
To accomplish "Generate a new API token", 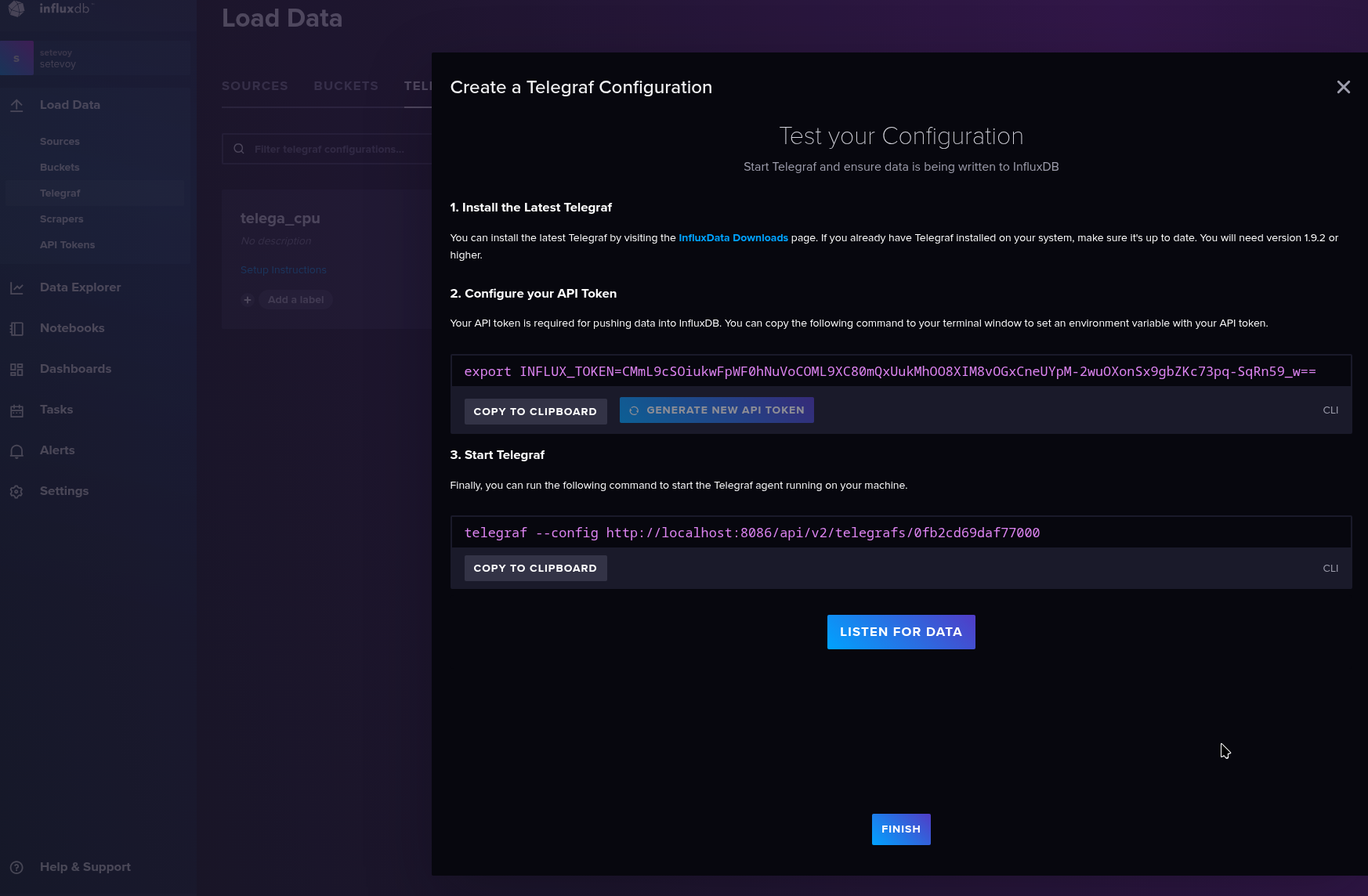I will 716,410.
